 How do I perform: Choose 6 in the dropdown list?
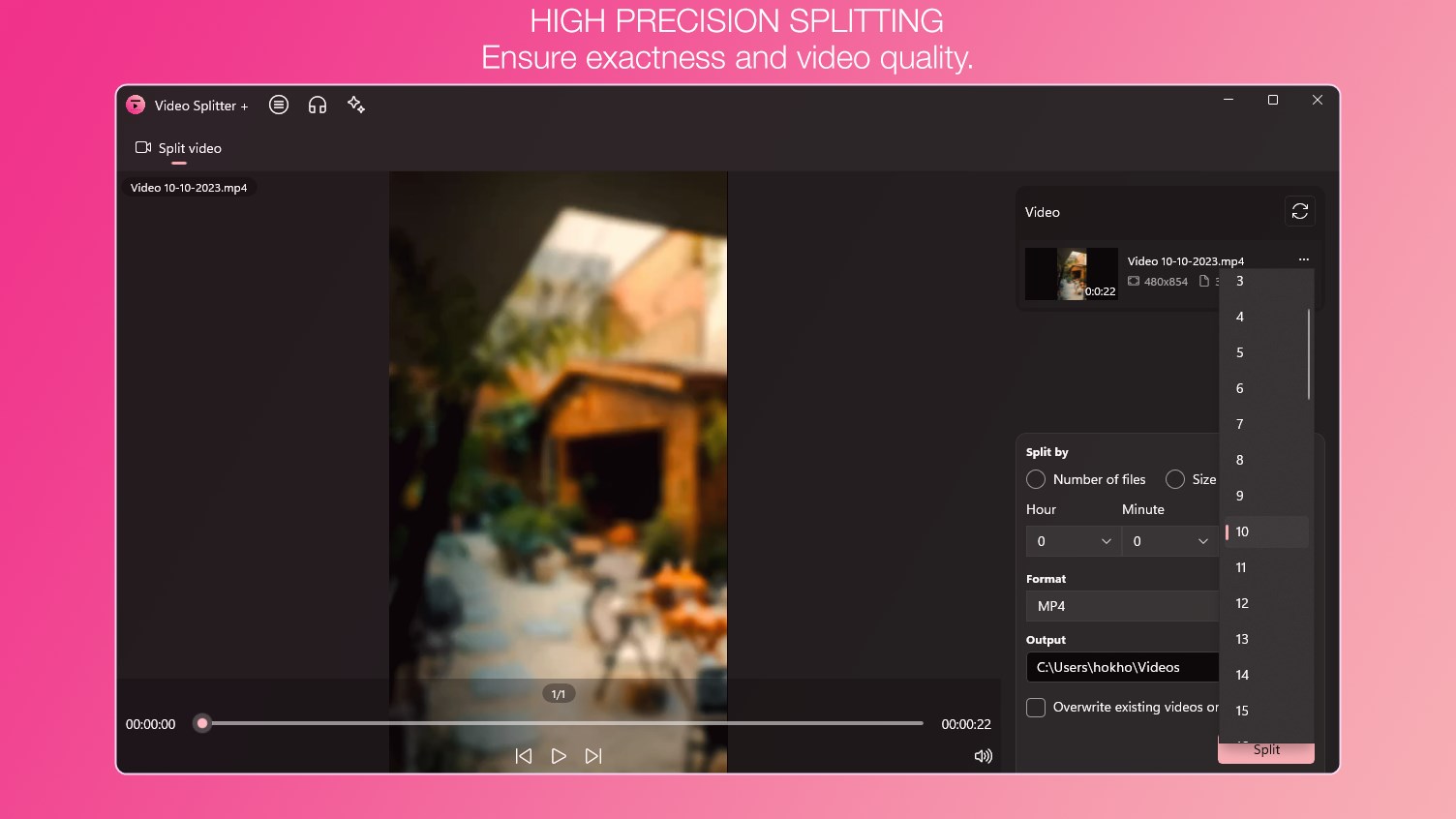point(1266,388)
